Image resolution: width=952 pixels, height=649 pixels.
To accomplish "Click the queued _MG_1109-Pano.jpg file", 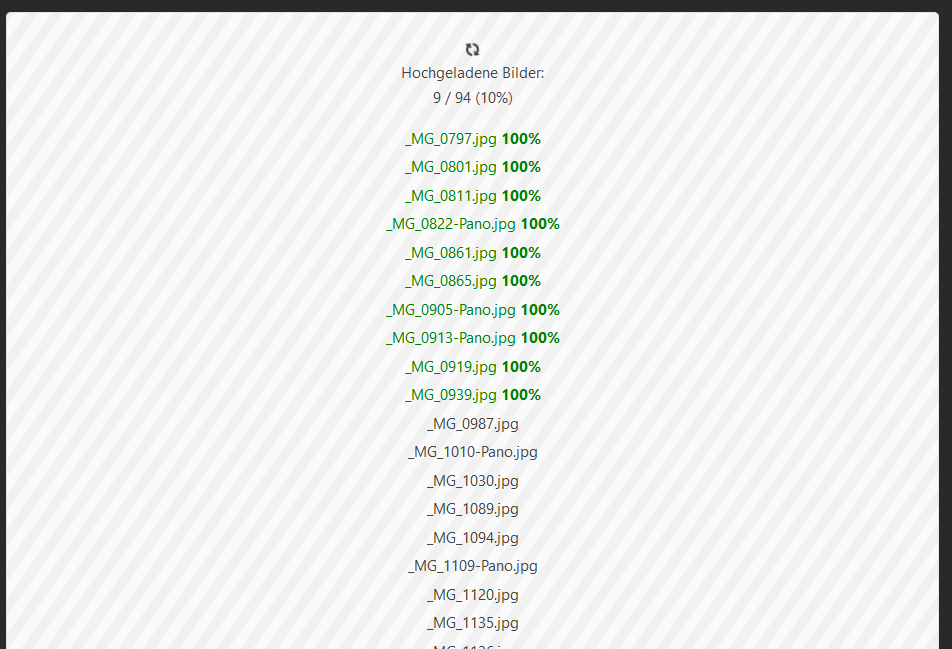I will 473,566.
